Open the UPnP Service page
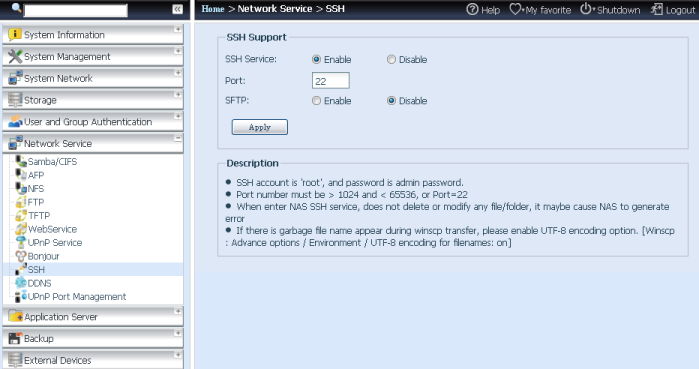The width and height of the screenshot is (699, 369). pos(55,243)
